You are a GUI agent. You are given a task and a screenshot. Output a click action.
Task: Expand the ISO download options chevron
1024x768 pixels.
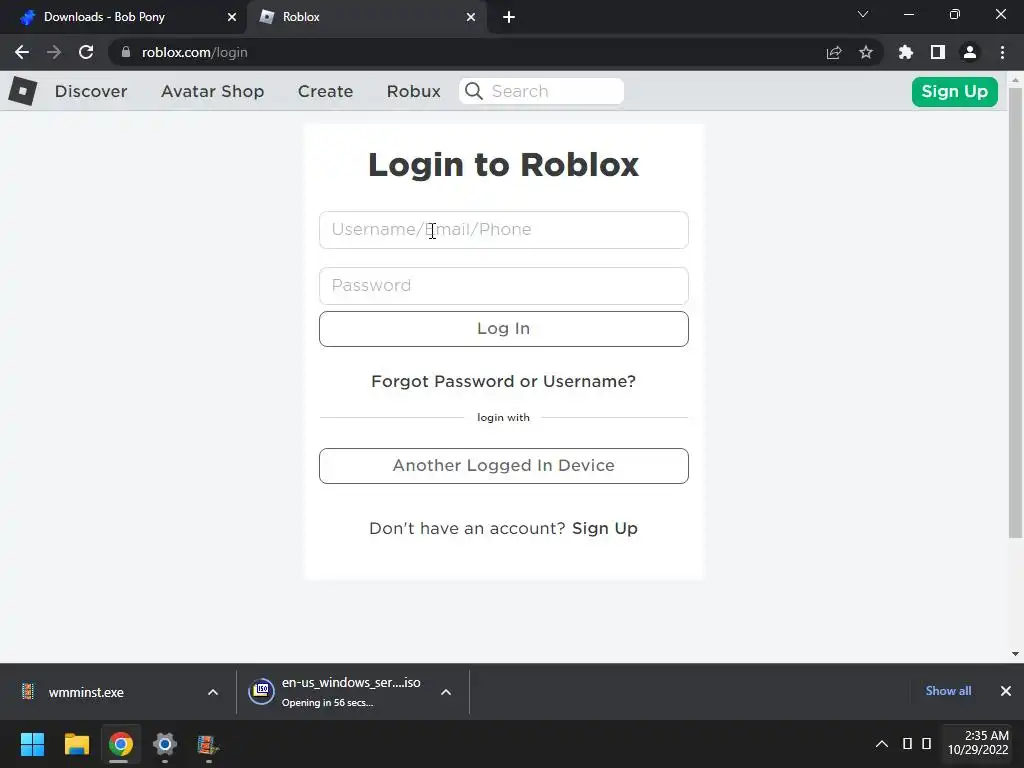click(446, 692)
